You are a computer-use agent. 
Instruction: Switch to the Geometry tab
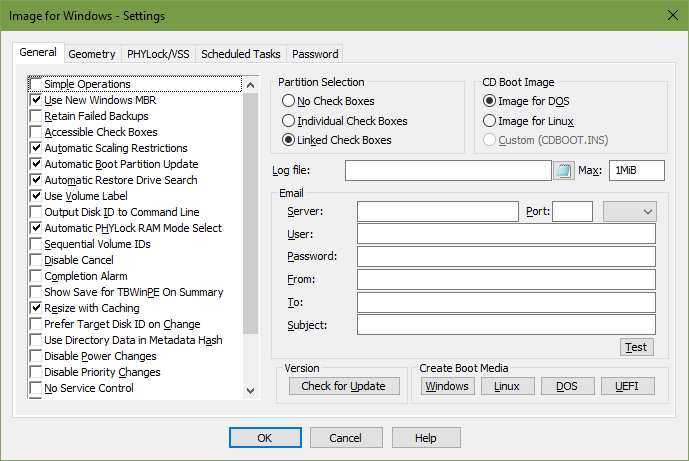click(92, 54)
